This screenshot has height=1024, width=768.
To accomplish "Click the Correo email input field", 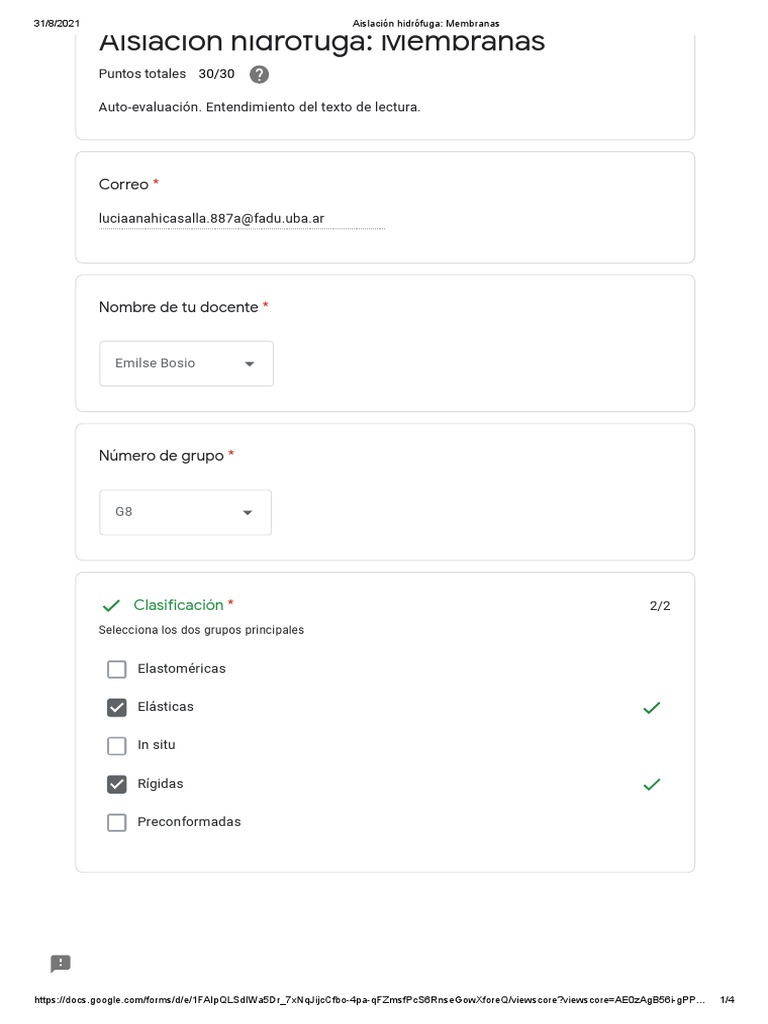I will tap(241, 219).
